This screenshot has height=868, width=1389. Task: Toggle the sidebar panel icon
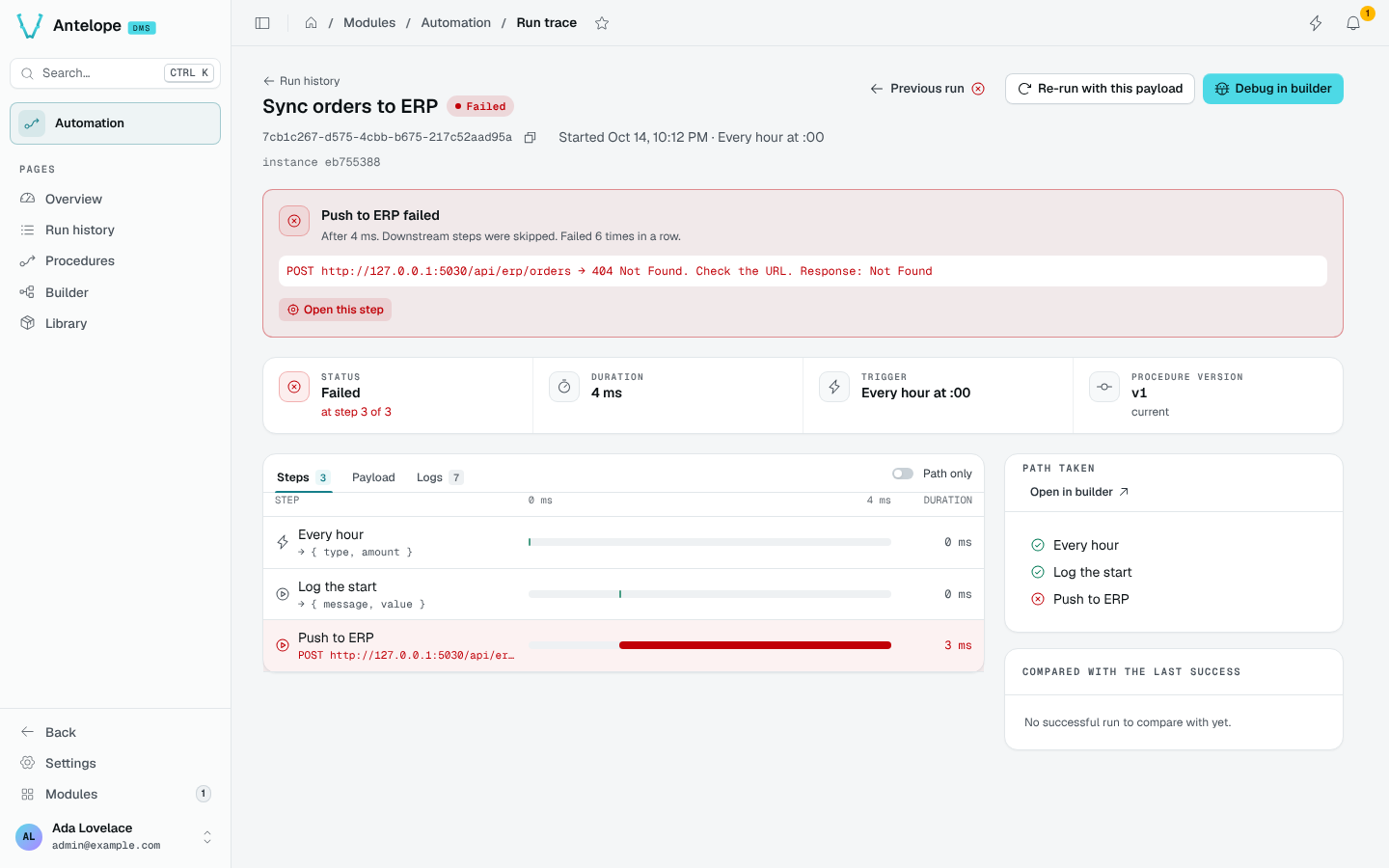(x=262, y=23)
